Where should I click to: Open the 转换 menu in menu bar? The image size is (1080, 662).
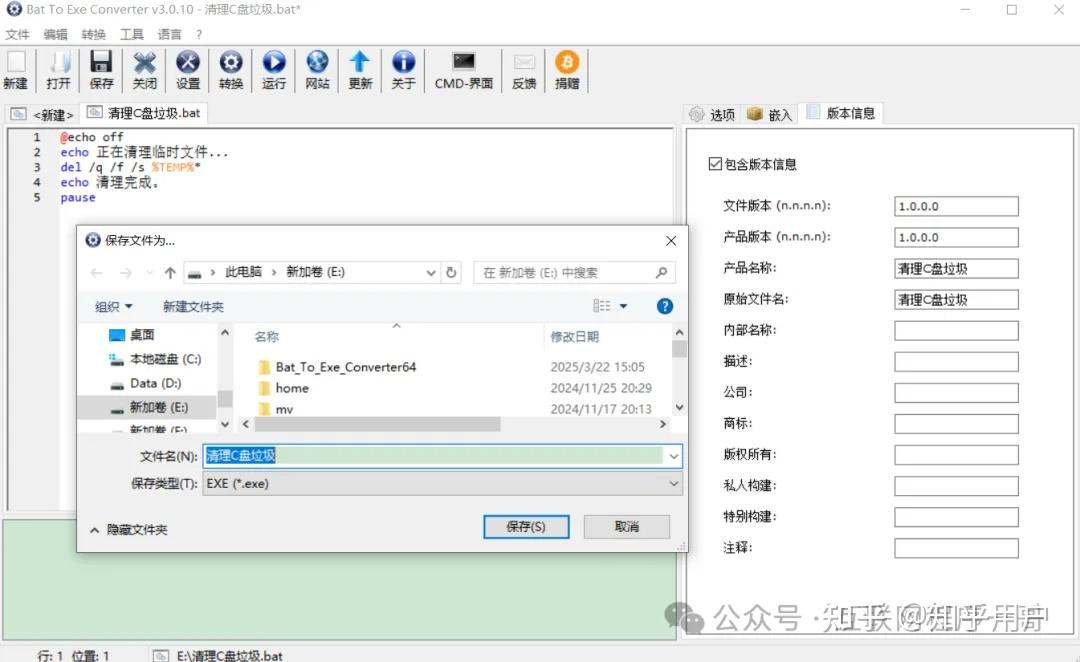[94, 34]
